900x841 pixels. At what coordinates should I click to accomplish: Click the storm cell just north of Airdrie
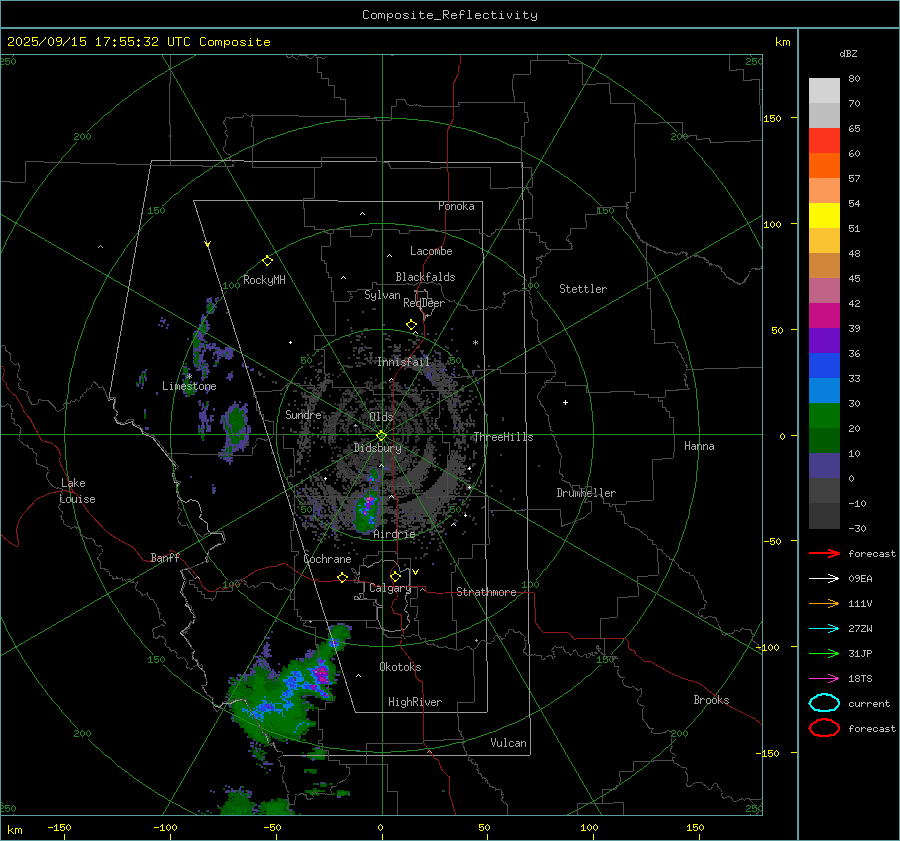click(366, 508)
